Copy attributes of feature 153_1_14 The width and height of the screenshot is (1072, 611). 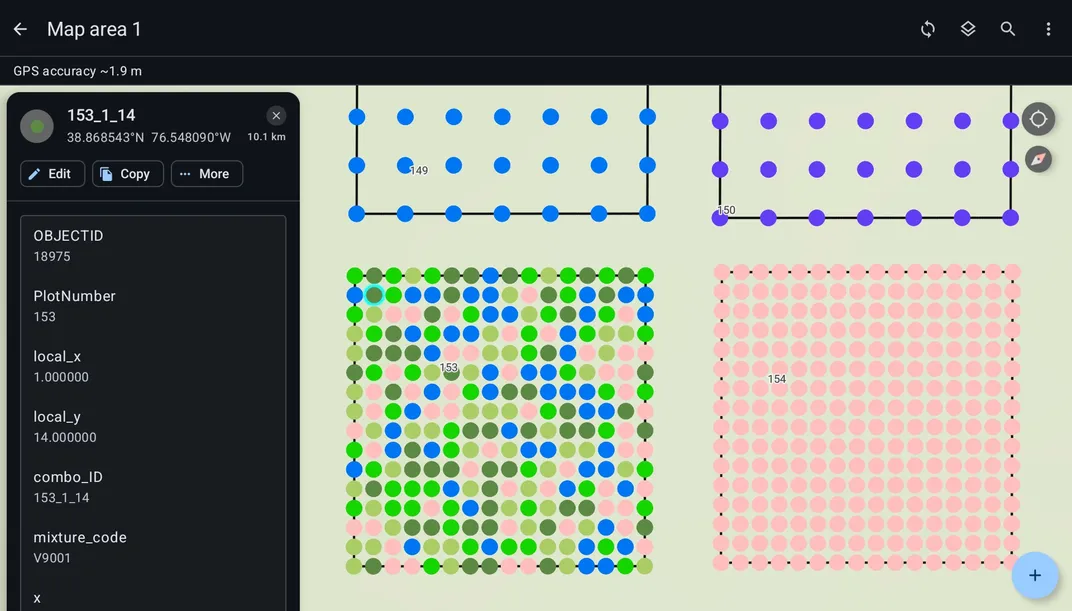(127, 173)
